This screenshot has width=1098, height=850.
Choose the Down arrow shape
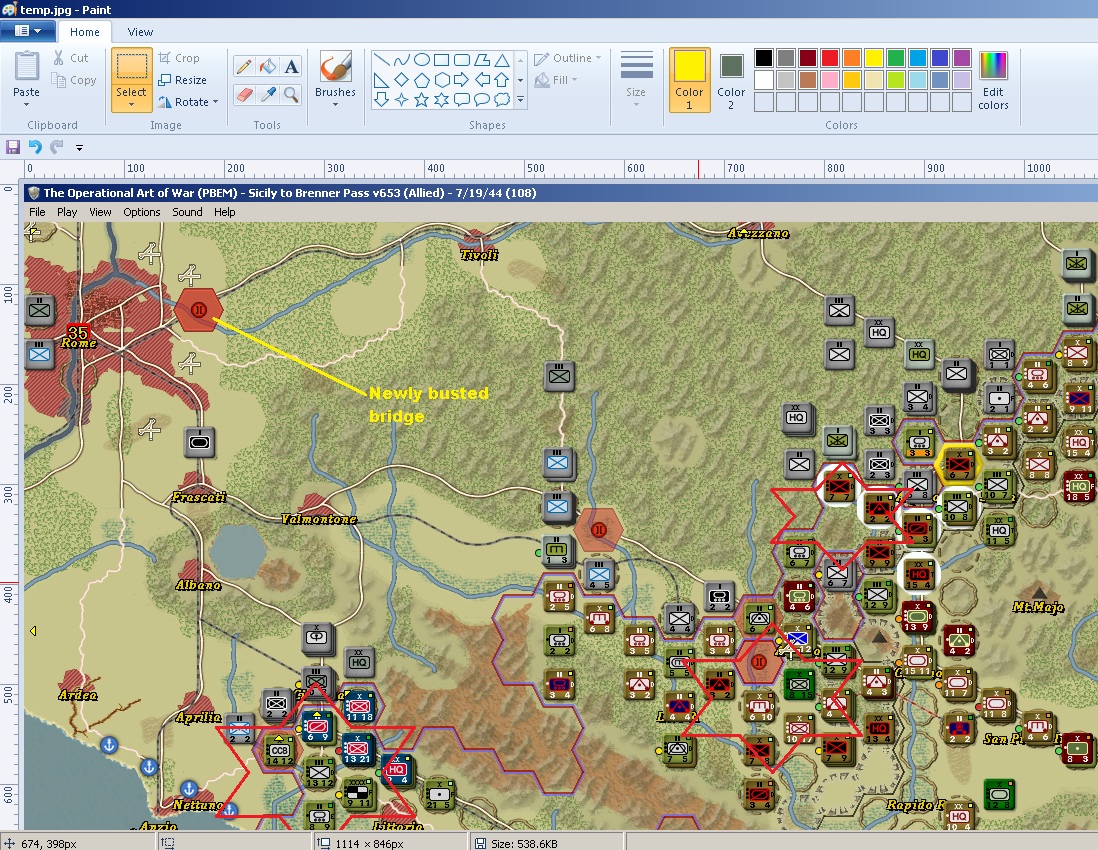[382, 99]
